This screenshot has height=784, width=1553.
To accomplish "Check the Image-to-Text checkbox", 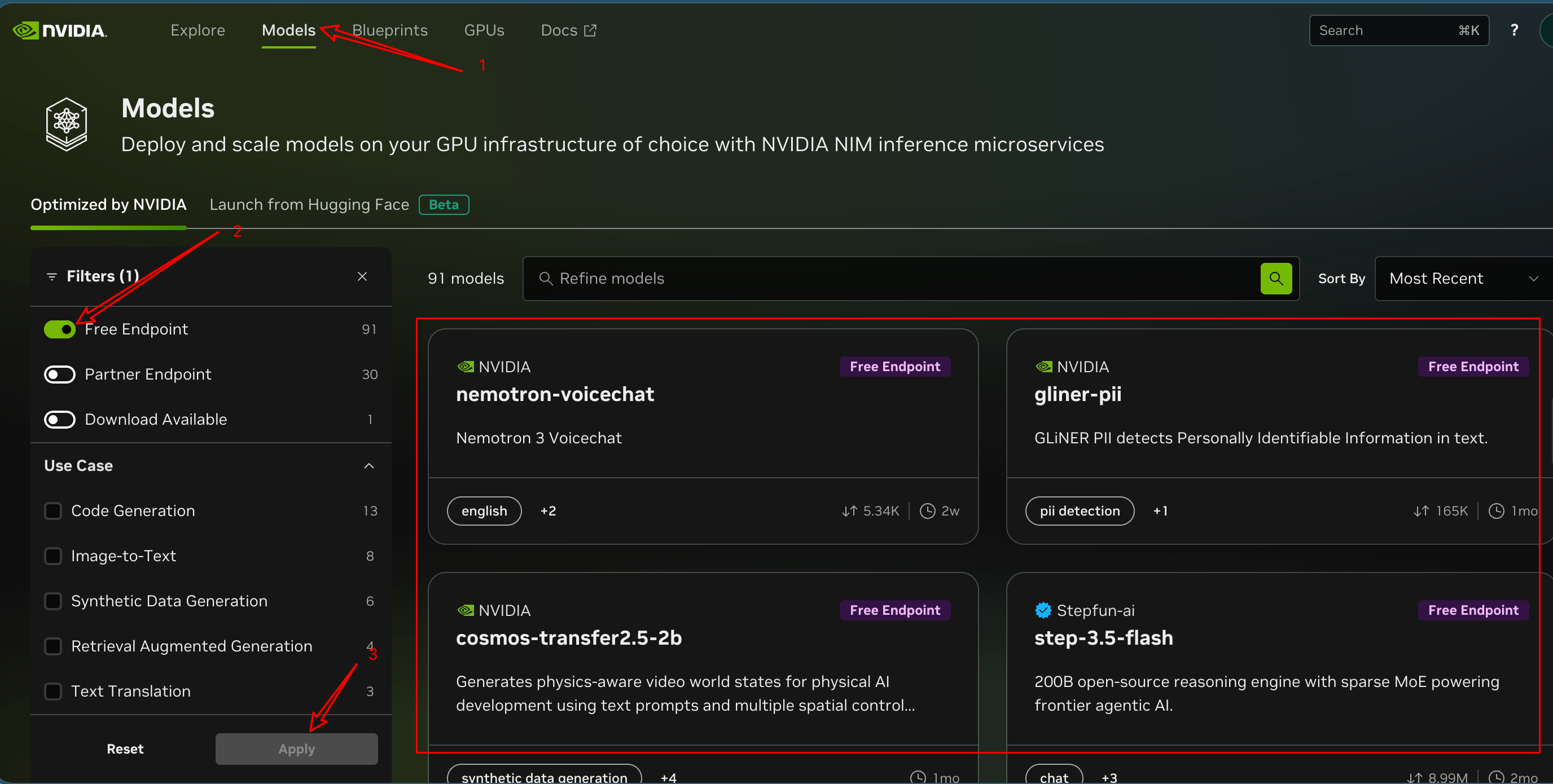I will pos(53,556).
